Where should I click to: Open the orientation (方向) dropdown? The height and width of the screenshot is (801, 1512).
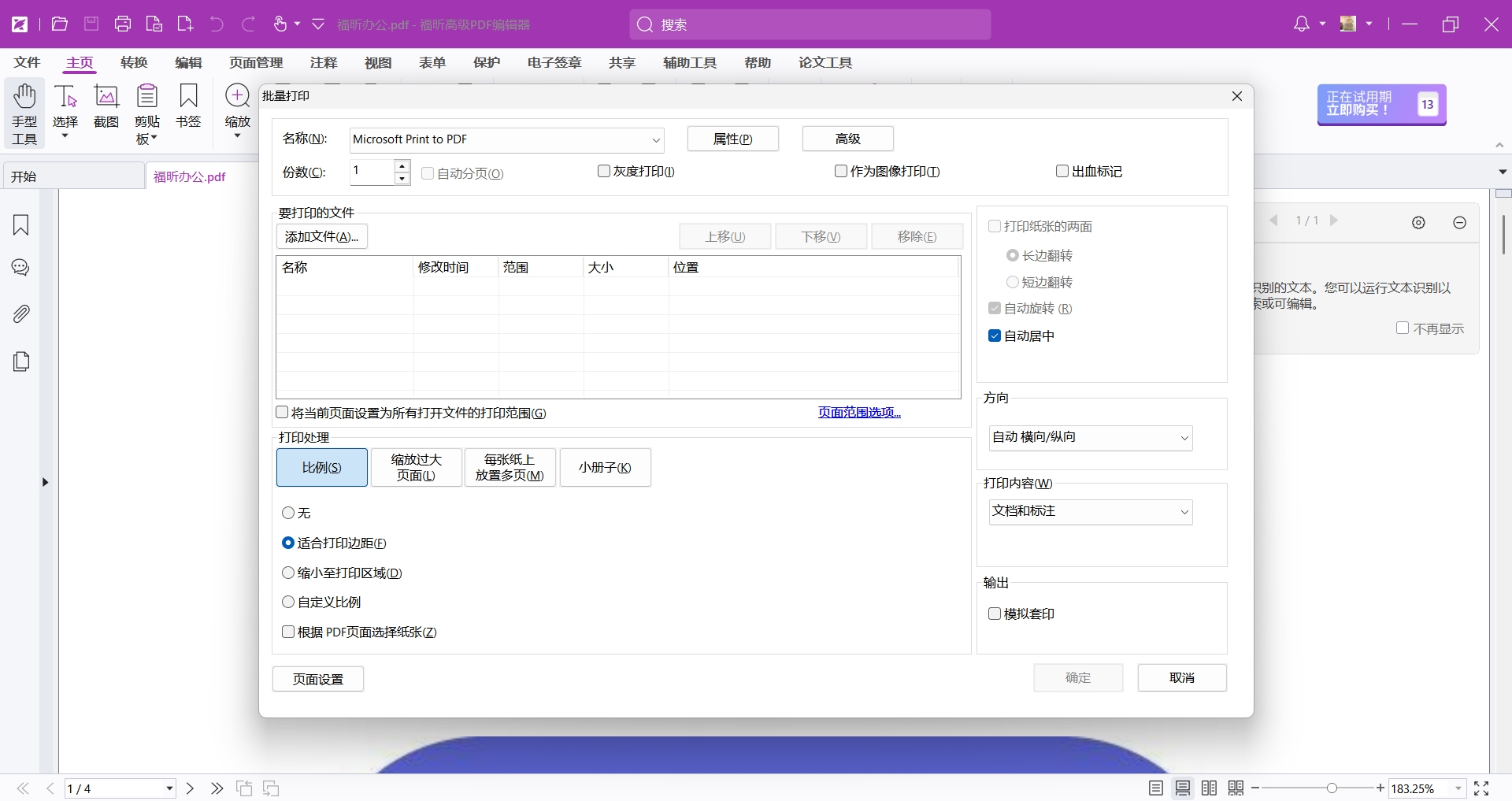pyautogui.click(x=1091, y=438)
